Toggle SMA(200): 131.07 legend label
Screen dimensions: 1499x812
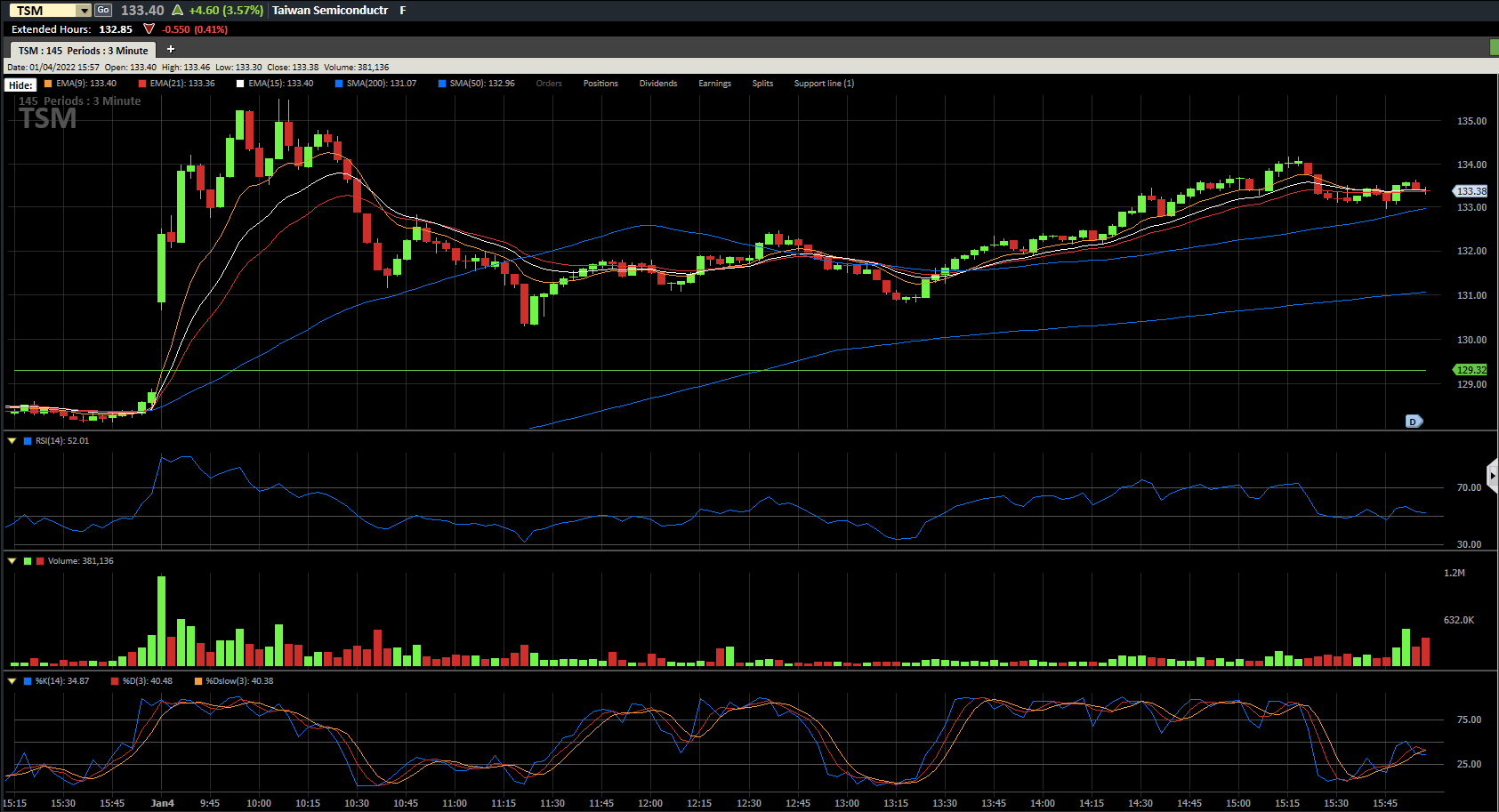coord(382,84)
